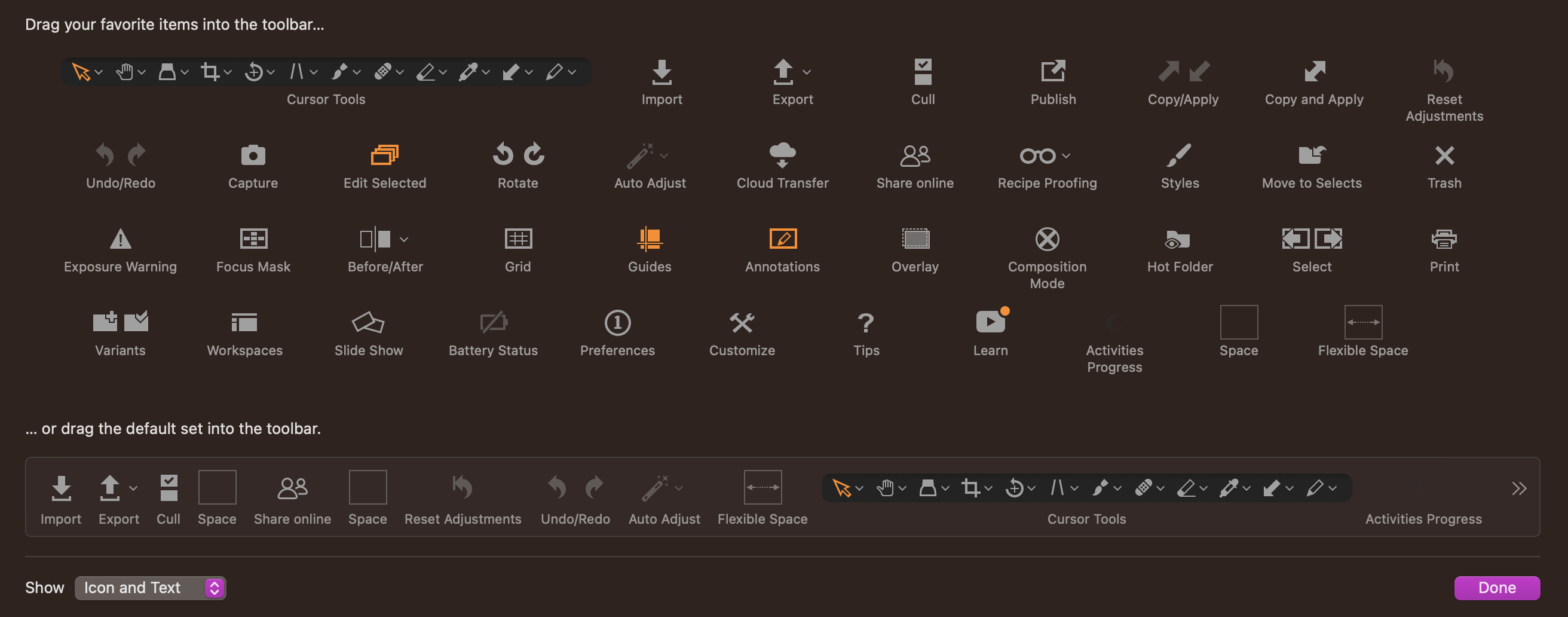This screenshot has width=1568, height=617.
Task: Select the Workspaces icon
Action: pyautogui.click(x=244, y=322)
